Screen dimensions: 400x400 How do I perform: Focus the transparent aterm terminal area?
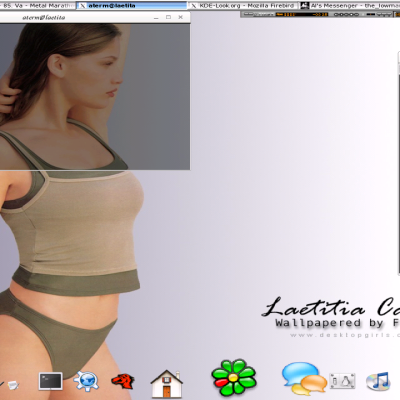click(95, 96)
